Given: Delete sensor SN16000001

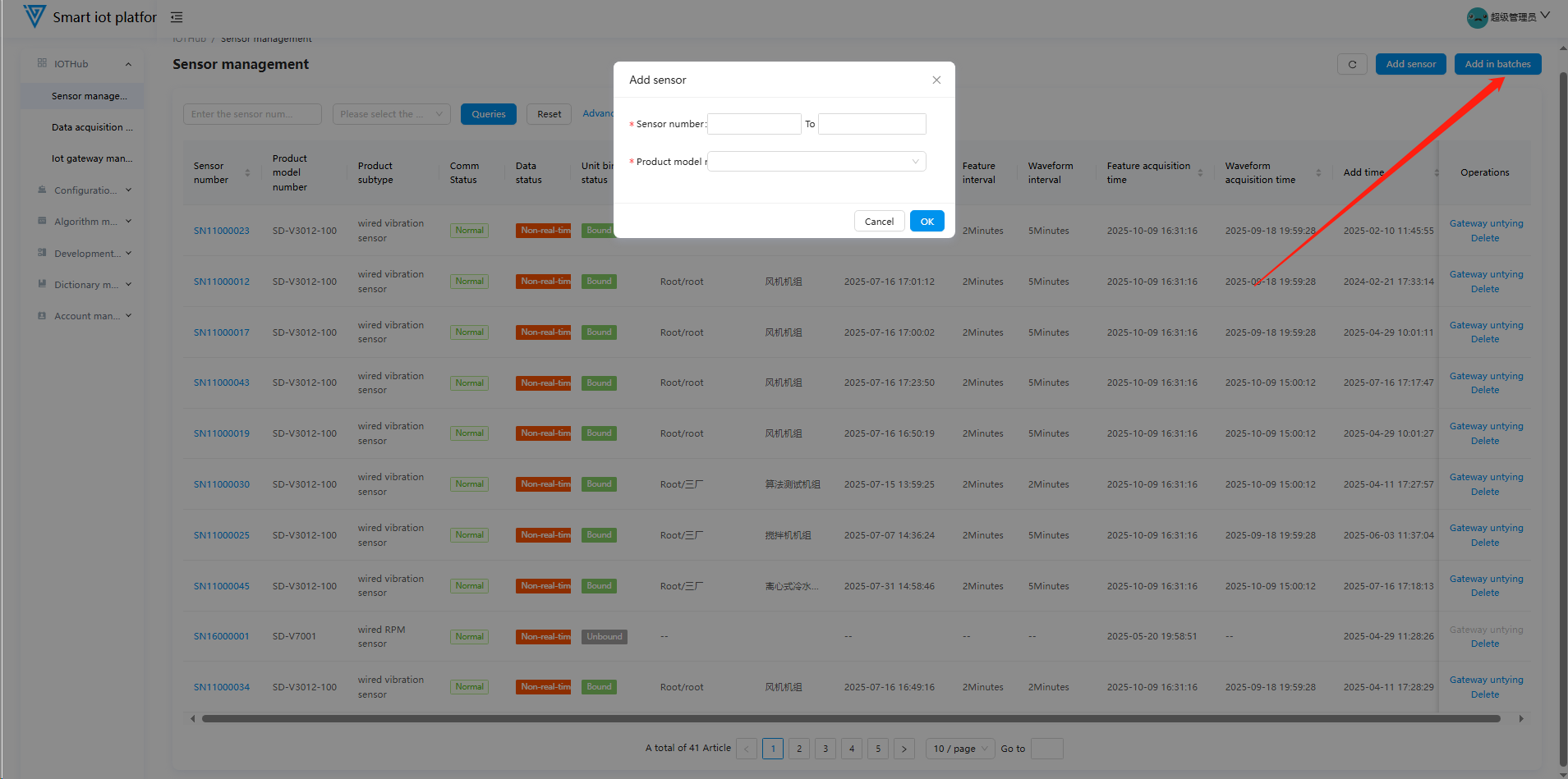Looking at the screenshot, I should point(1485,644).
